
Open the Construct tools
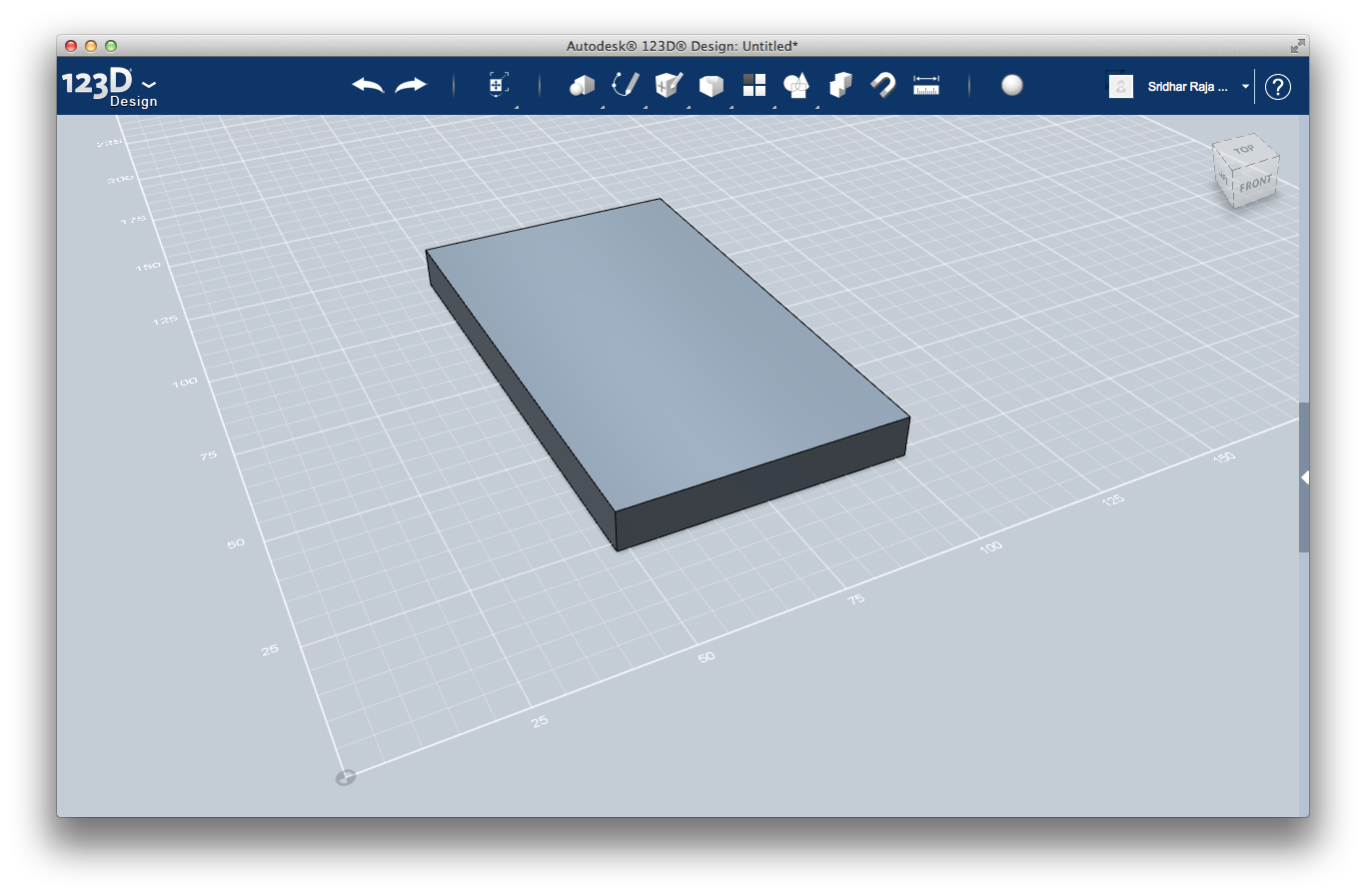click(669, 85)
